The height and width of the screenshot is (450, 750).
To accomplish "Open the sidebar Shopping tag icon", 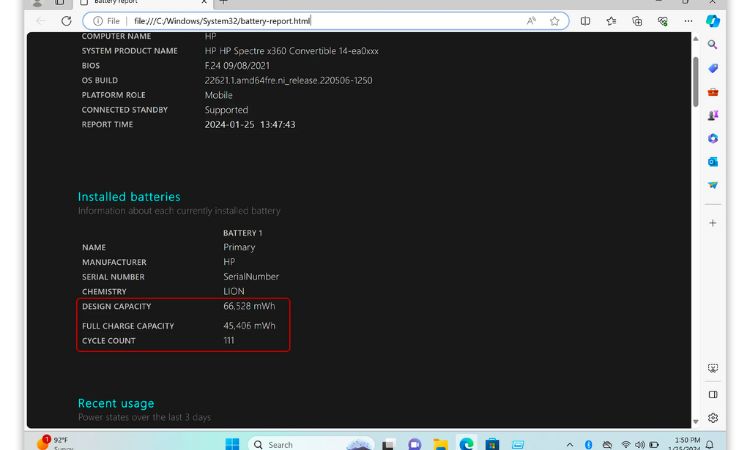I will coord(713,68).
